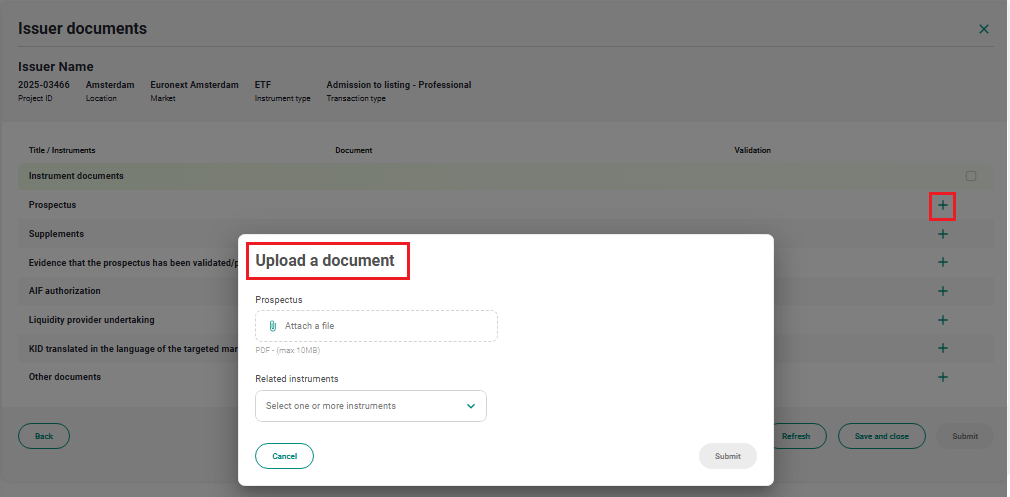
Task: Click the paperclip attach icon
Action: [x=272, y=326]
